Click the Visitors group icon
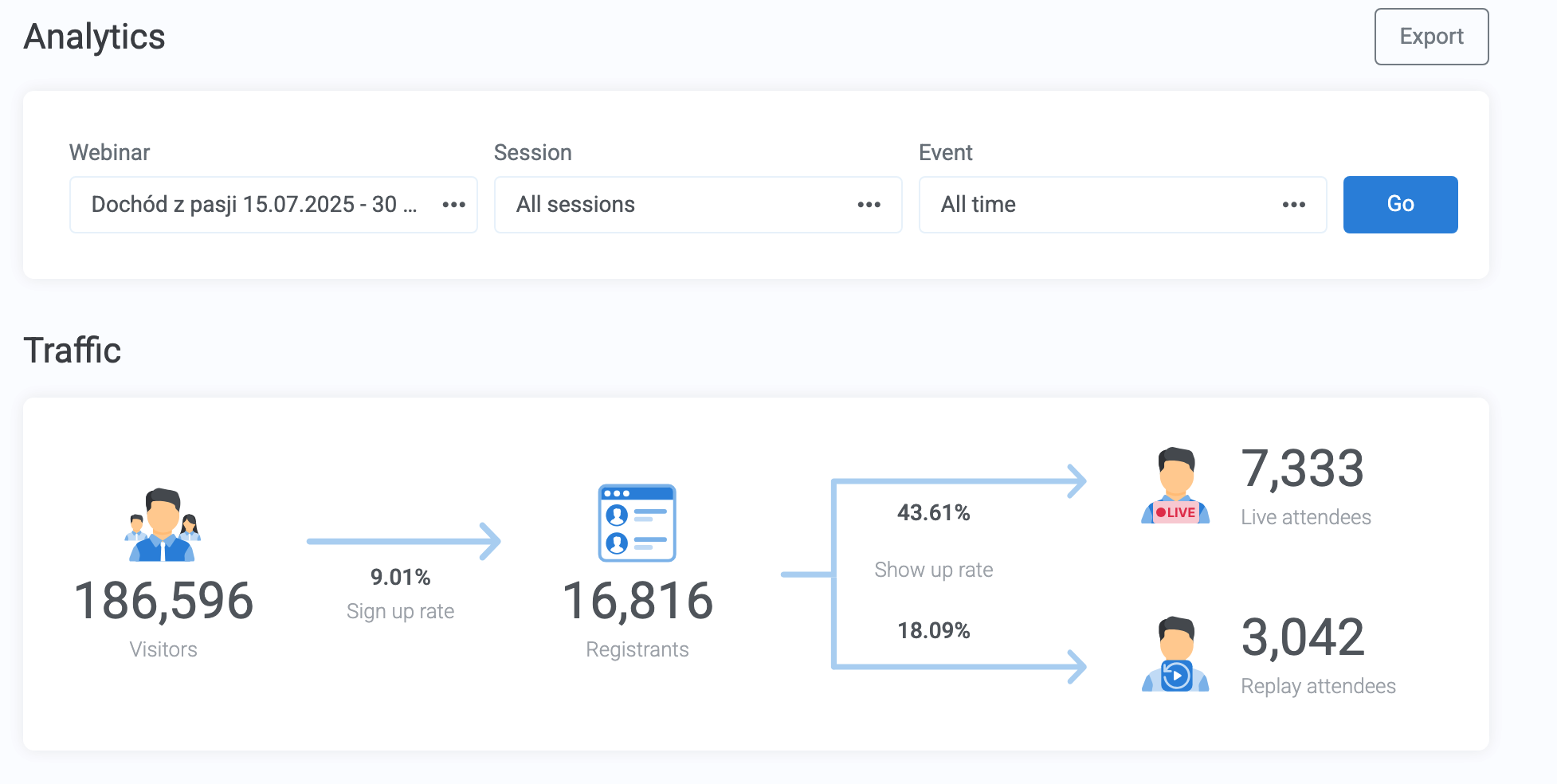The height and width of the screenshot is (784, 1557). [x=163, y=525]
